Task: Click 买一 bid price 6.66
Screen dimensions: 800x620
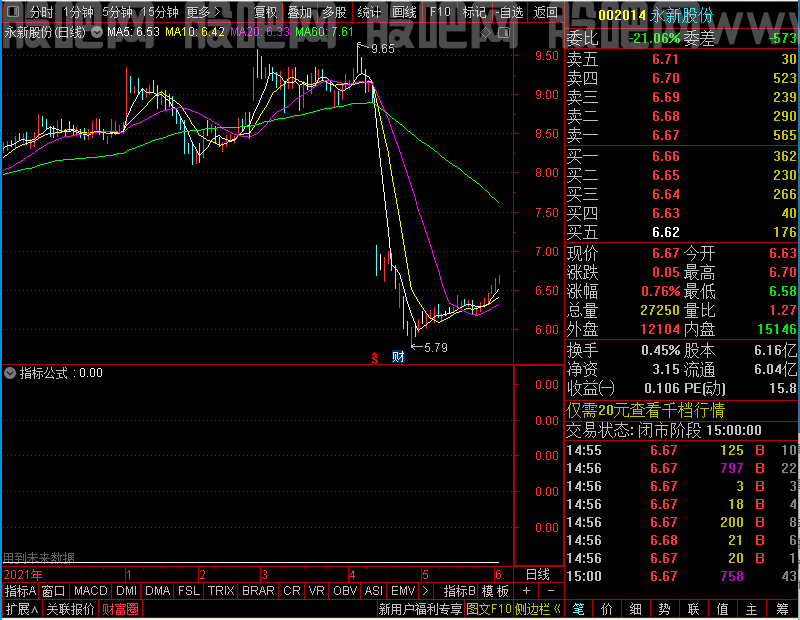Action: tap(666, 156)
